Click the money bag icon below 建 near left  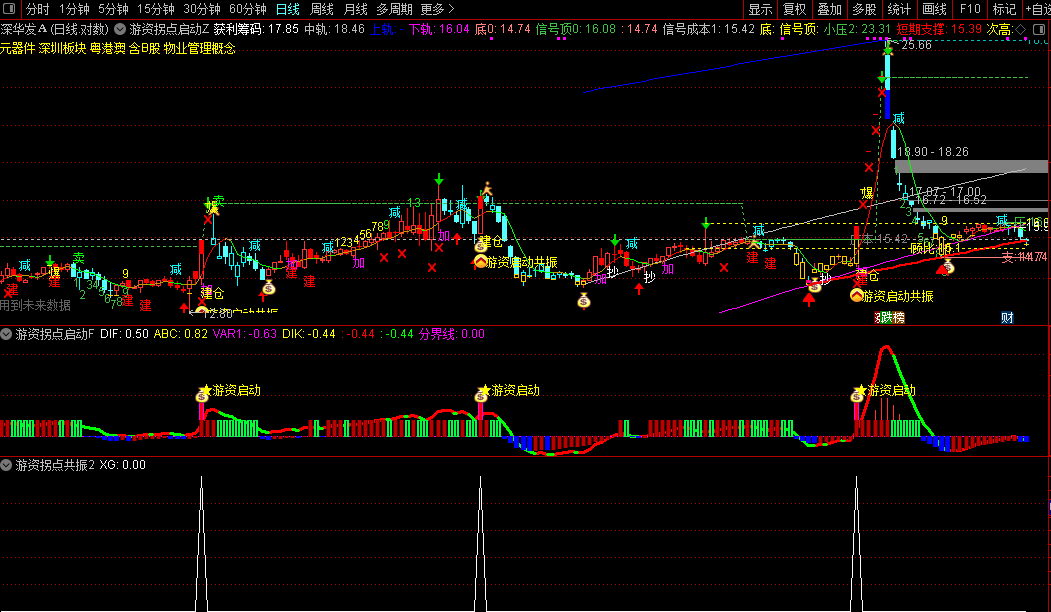pos(269,289)
